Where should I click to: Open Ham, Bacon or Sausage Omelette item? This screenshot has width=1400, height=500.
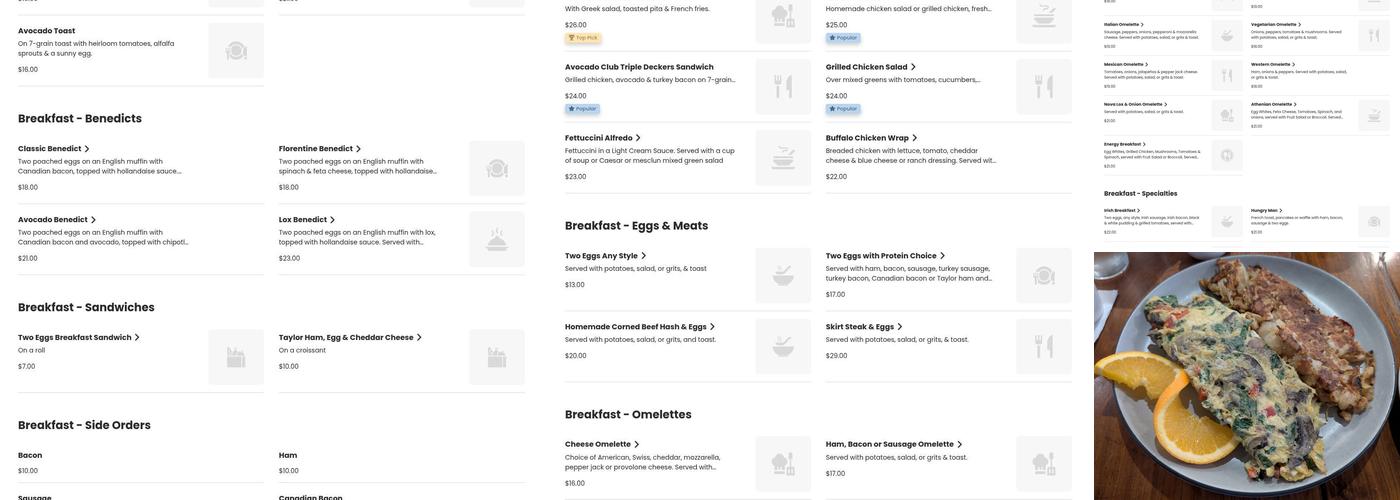click(x=889, y=444)
